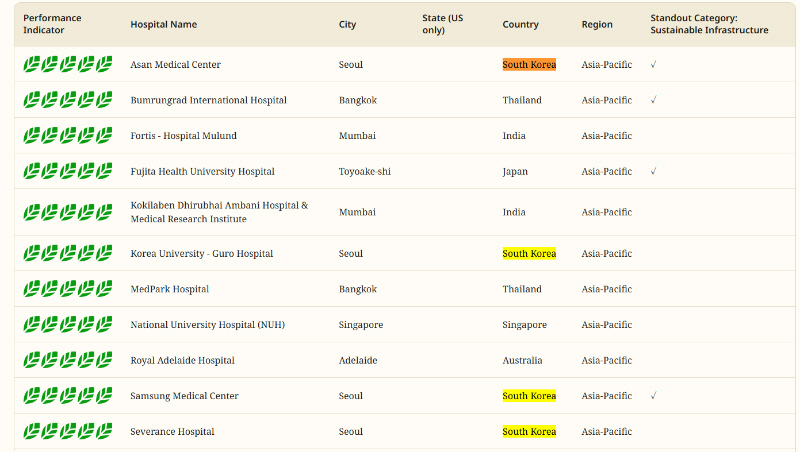
Task: Select Samsung Medical Center name
Action: pyautogui.click(x=184, y=396)
